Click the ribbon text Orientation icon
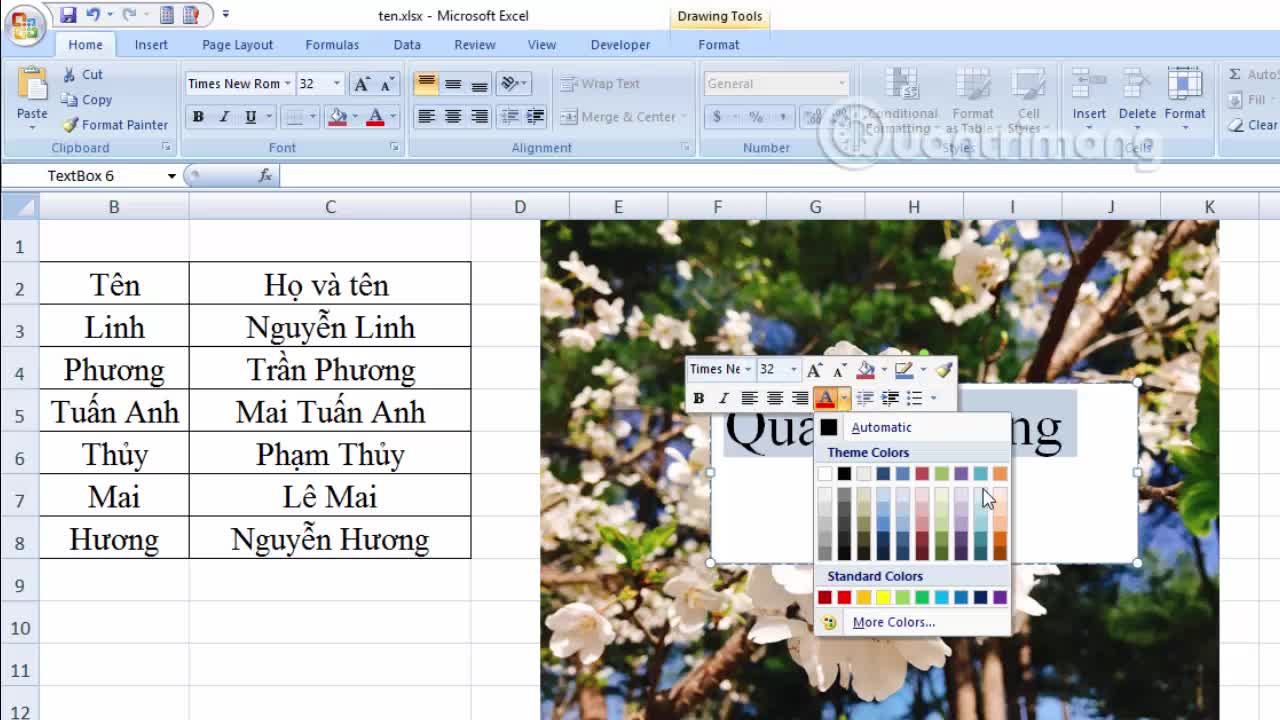The height and width of the screenshot is (720, 1280). [x=509, y=84]
